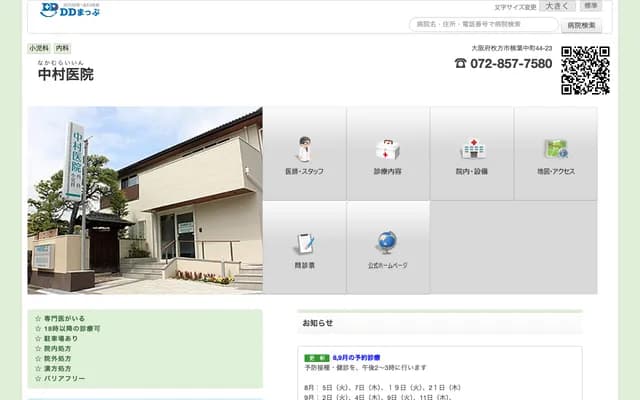Click the お知らせ section heading
640x400 pixels.
tap(318, 323)
